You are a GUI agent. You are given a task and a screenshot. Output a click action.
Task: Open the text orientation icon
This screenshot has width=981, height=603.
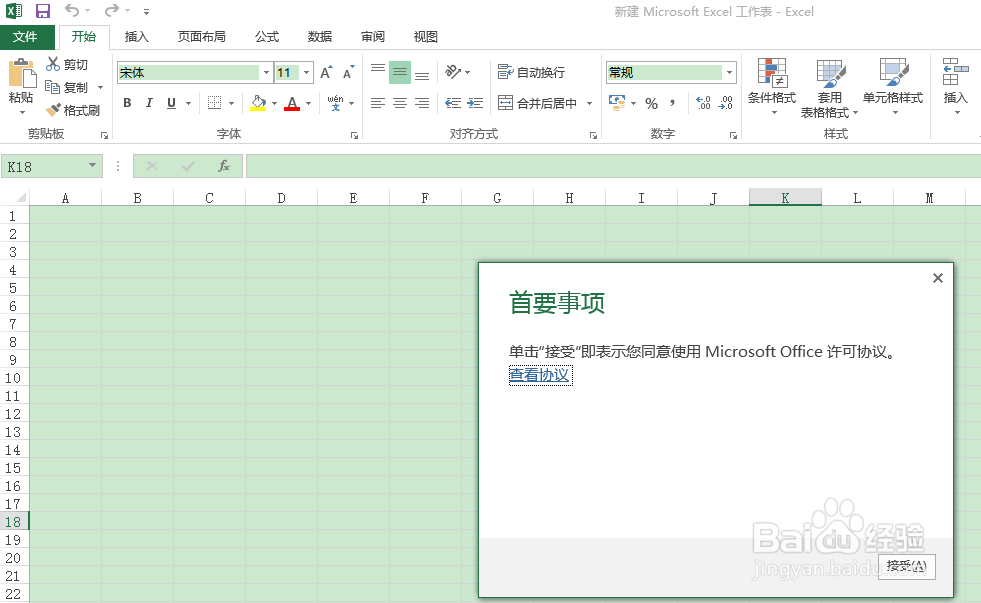(x=453, y=72)
